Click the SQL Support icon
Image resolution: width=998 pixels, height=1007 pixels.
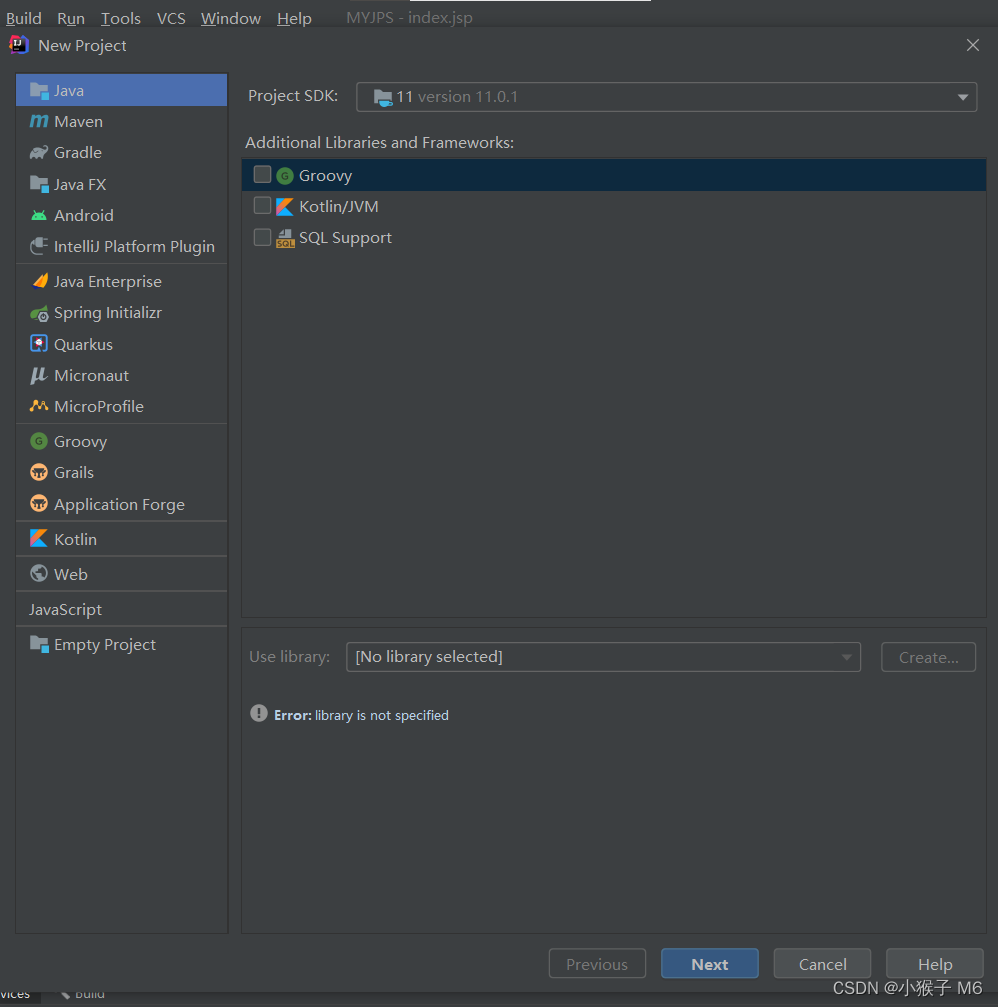(285, 238)
